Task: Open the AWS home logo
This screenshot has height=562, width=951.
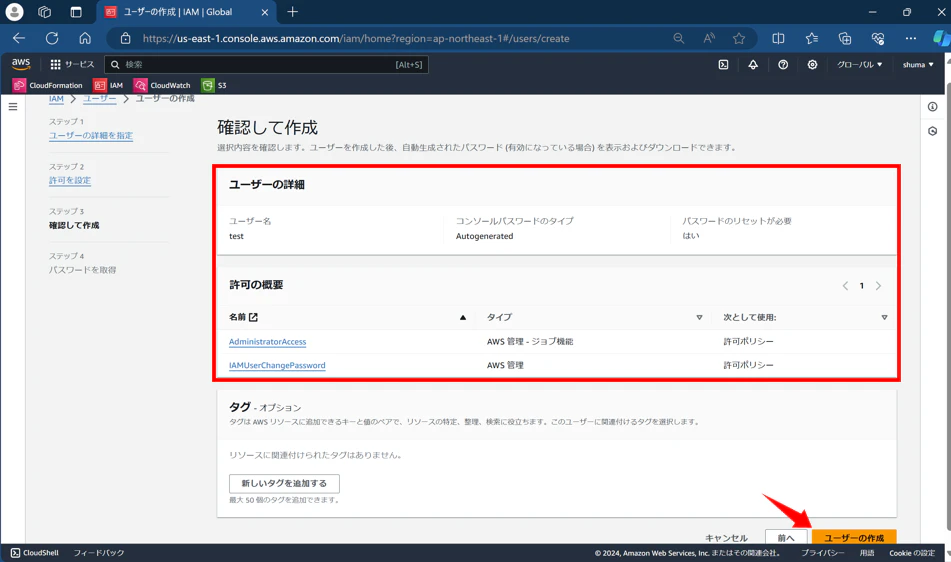Action: pos(21,64)
